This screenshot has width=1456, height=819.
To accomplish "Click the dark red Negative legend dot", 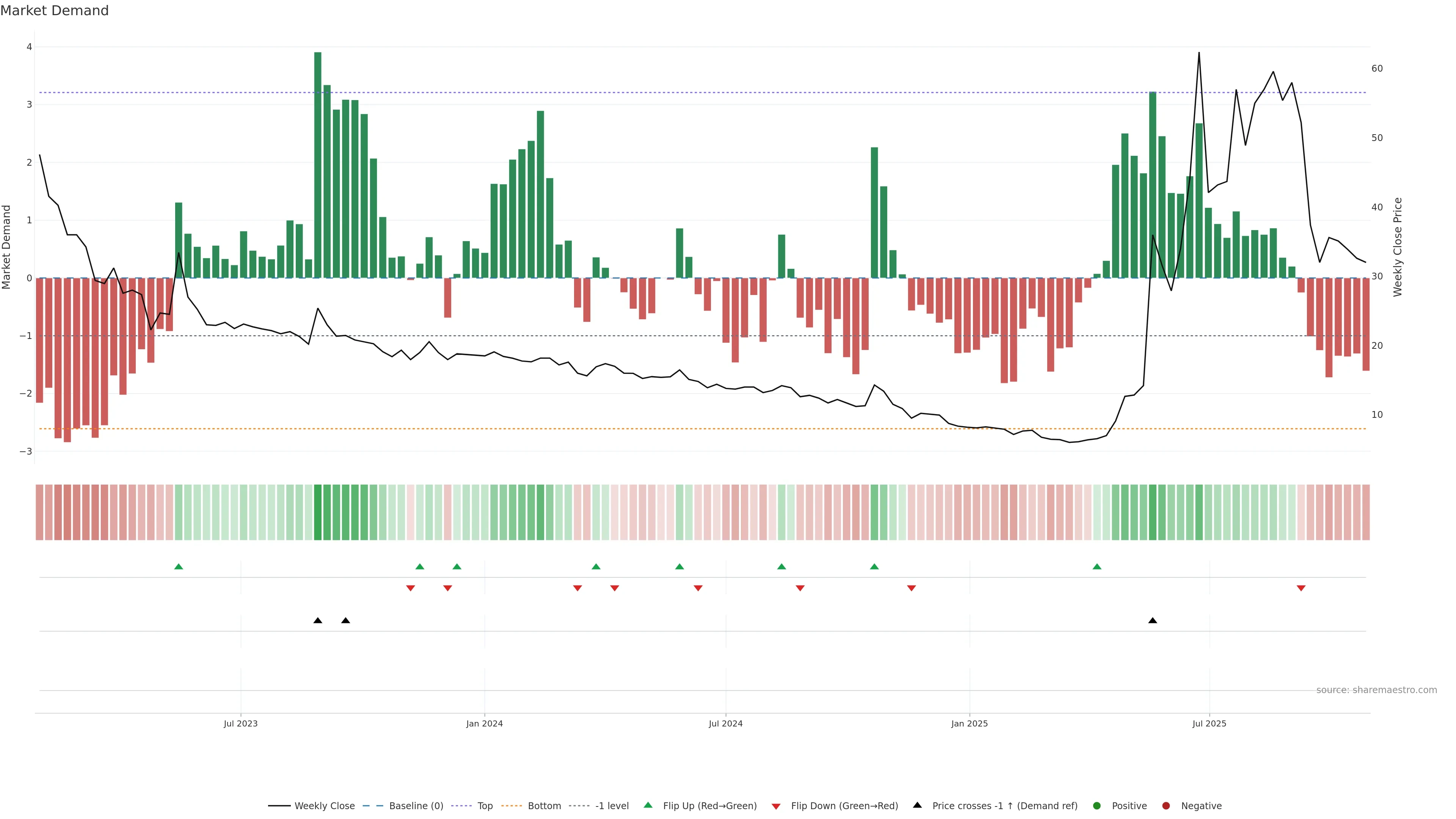I will [1166, 806].
